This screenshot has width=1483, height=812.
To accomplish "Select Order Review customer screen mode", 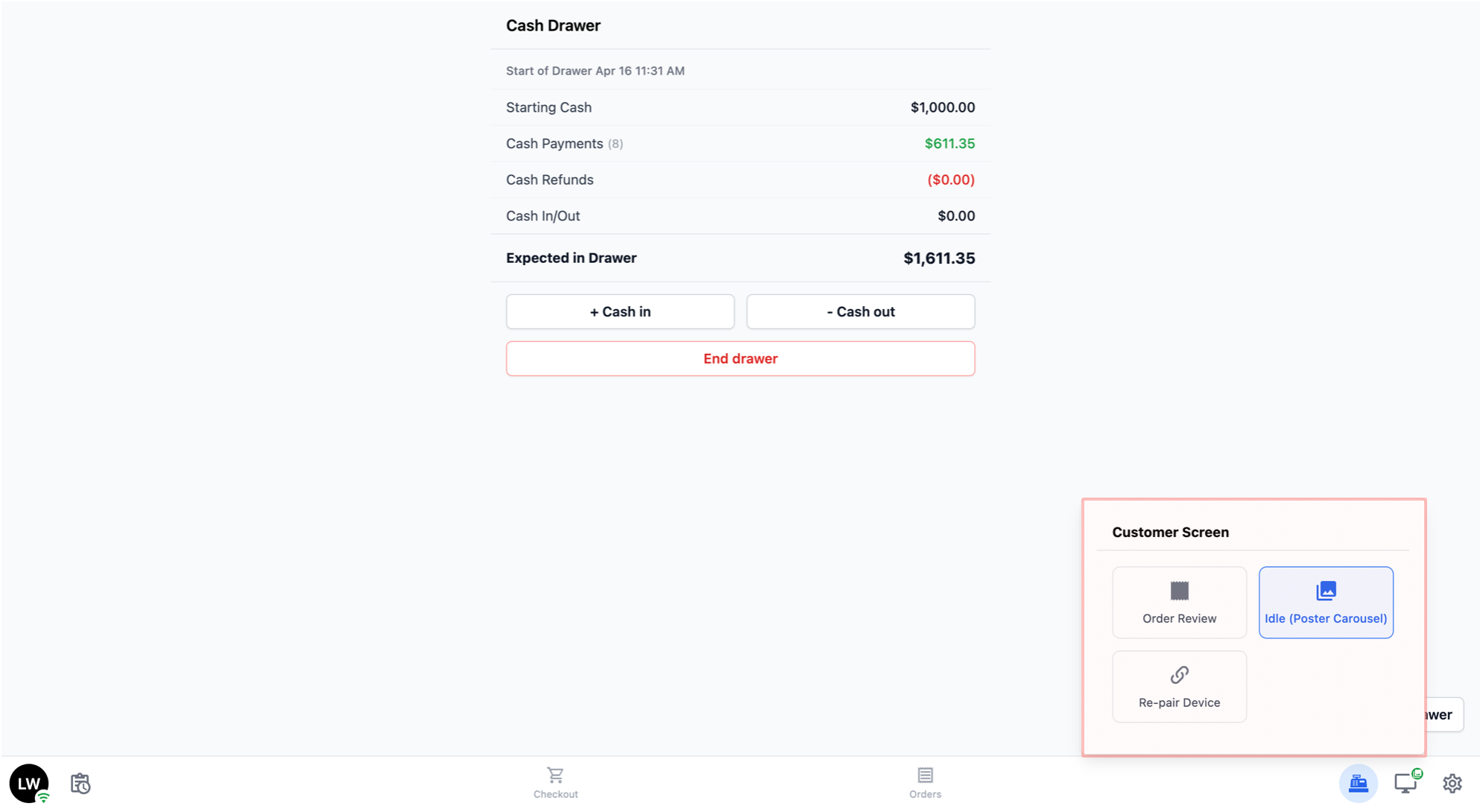I will click(x=1179, y=603).
